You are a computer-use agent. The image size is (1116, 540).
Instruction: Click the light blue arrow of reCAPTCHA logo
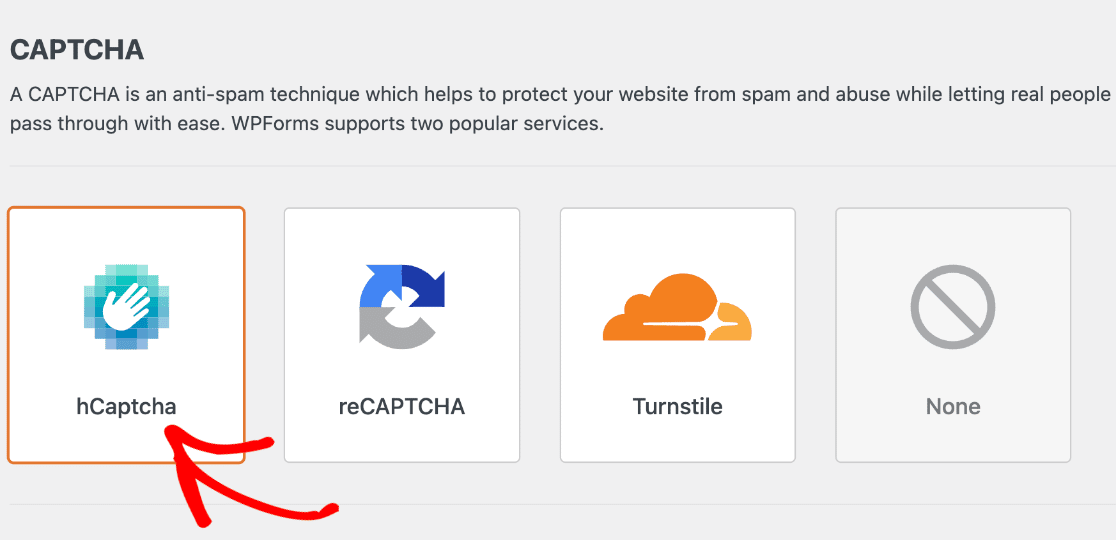tap(381, 286)
